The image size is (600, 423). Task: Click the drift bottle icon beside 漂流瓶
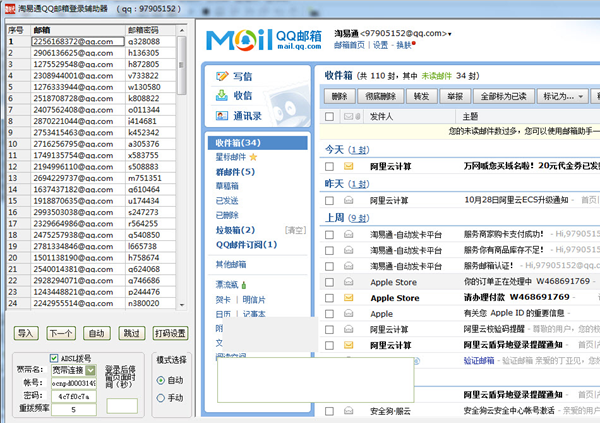pyautogui.click(x=244, y=285)
